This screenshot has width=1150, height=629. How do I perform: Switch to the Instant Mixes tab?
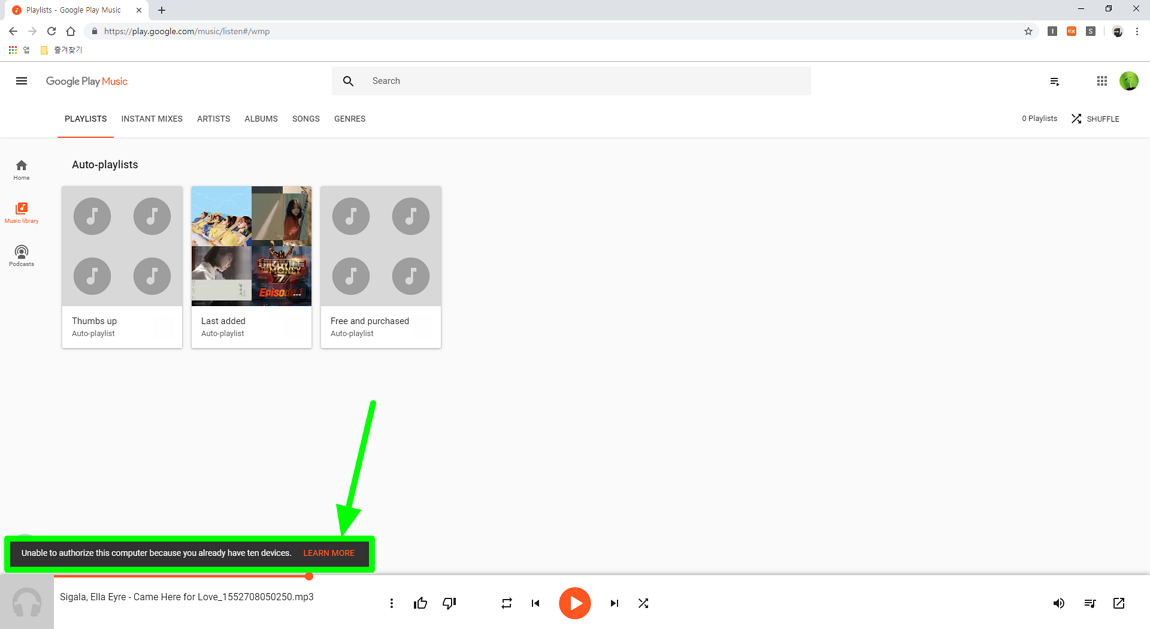point(152,119)
